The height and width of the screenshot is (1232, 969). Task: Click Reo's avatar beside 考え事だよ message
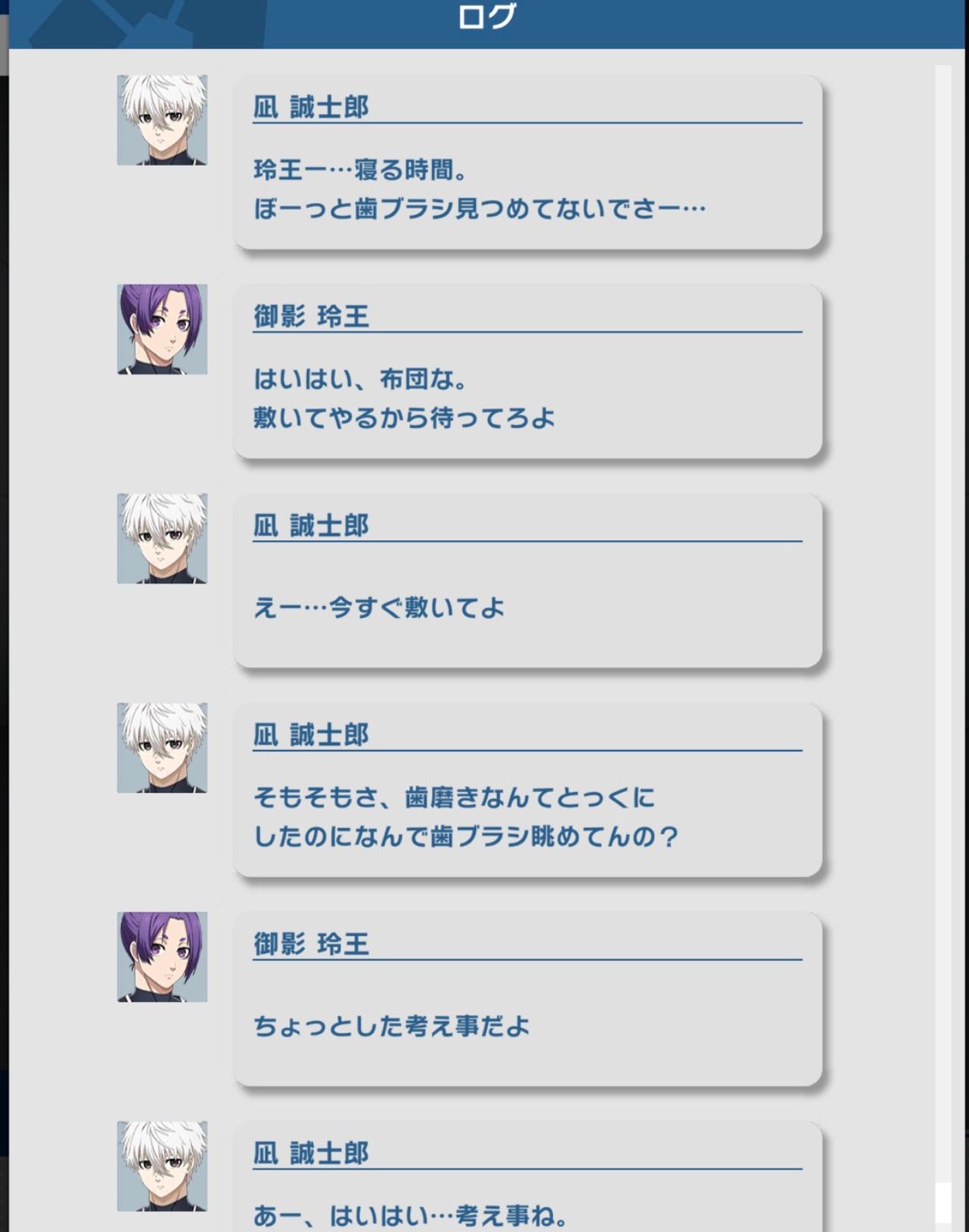tap(162, 957)
